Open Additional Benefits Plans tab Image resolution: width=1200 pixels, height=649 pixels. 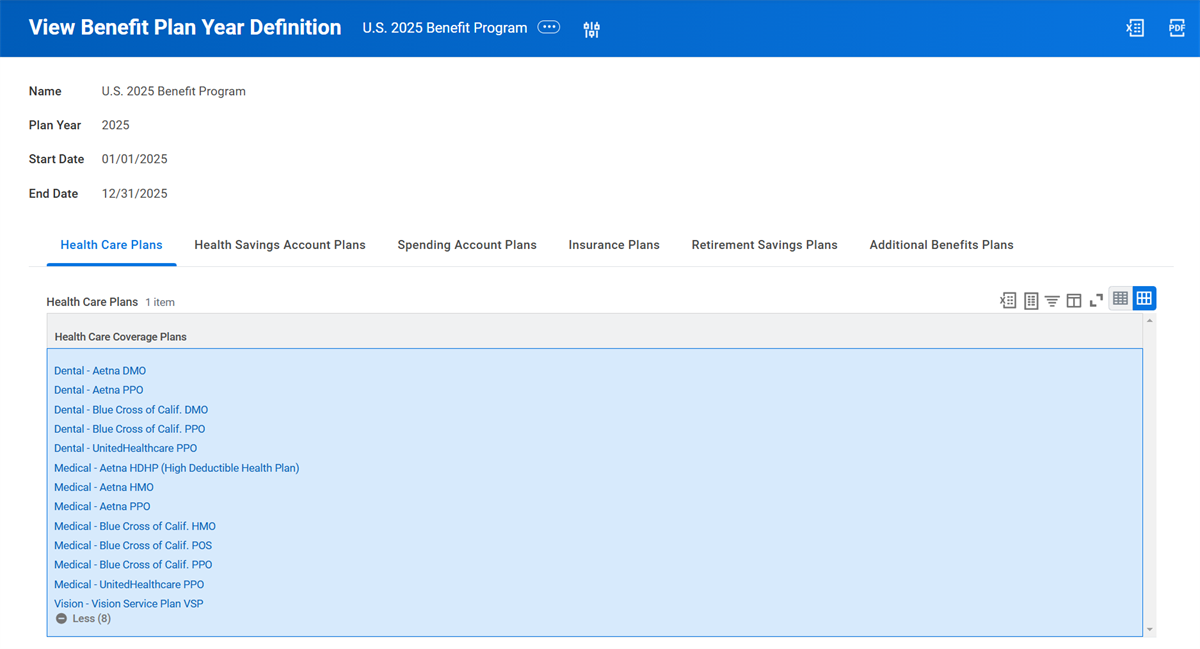click(x=941, y=245)
